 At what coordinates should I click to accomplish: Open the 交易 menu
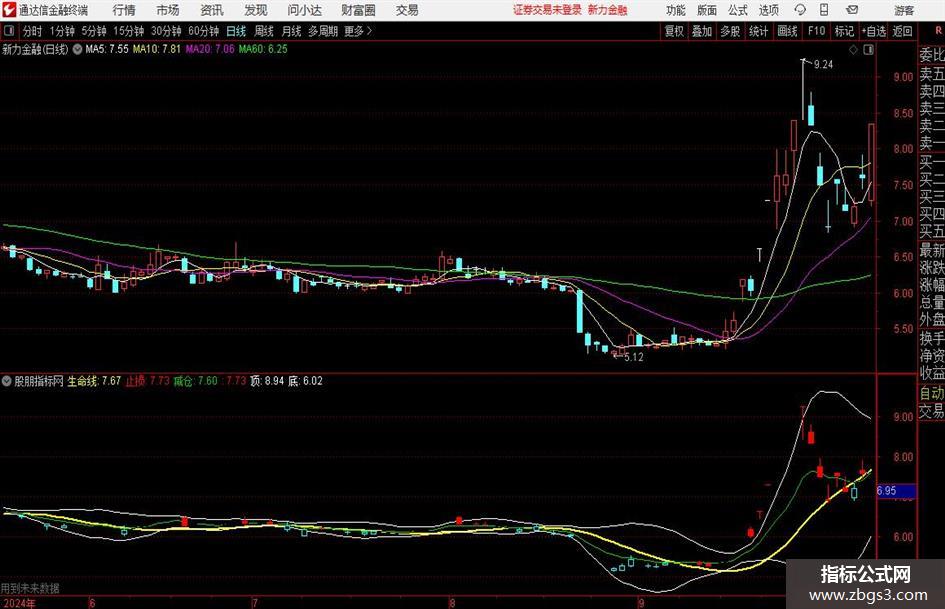(407, 10)
